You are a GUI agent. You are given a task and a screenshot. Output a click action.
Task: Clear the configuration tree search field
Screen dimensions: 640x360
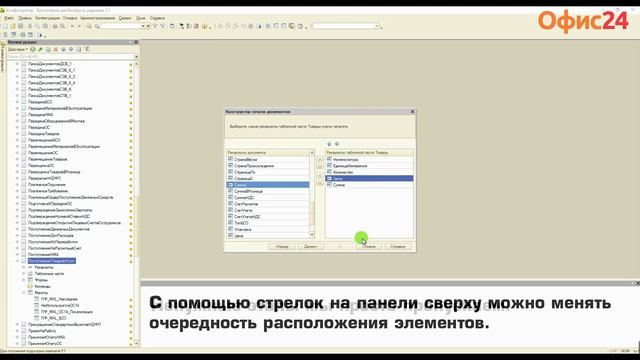[136, 57]
